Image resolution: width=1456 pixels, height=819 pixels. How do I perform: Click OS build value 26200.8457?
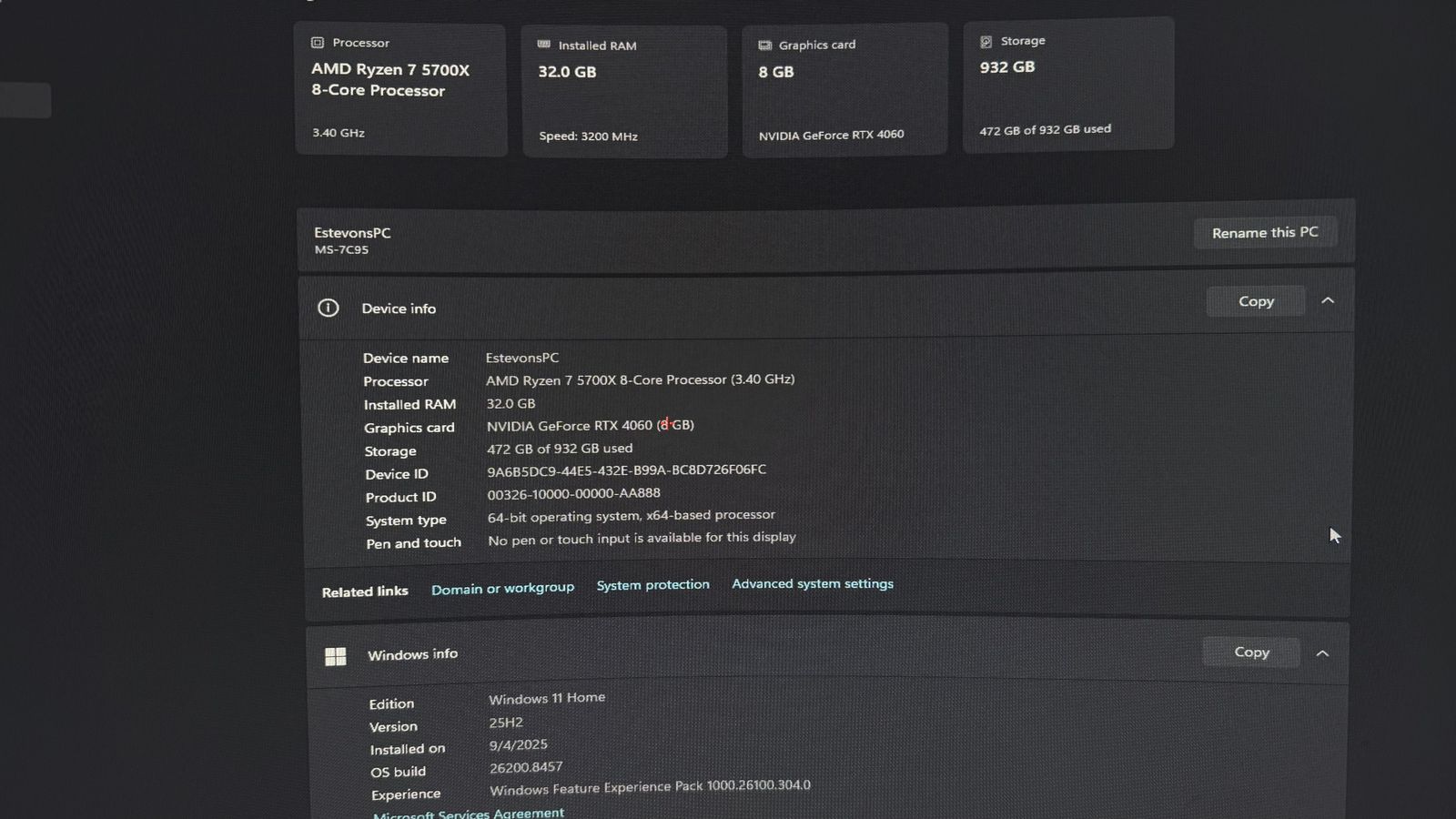pyautogui.click(x=526, y=767)
